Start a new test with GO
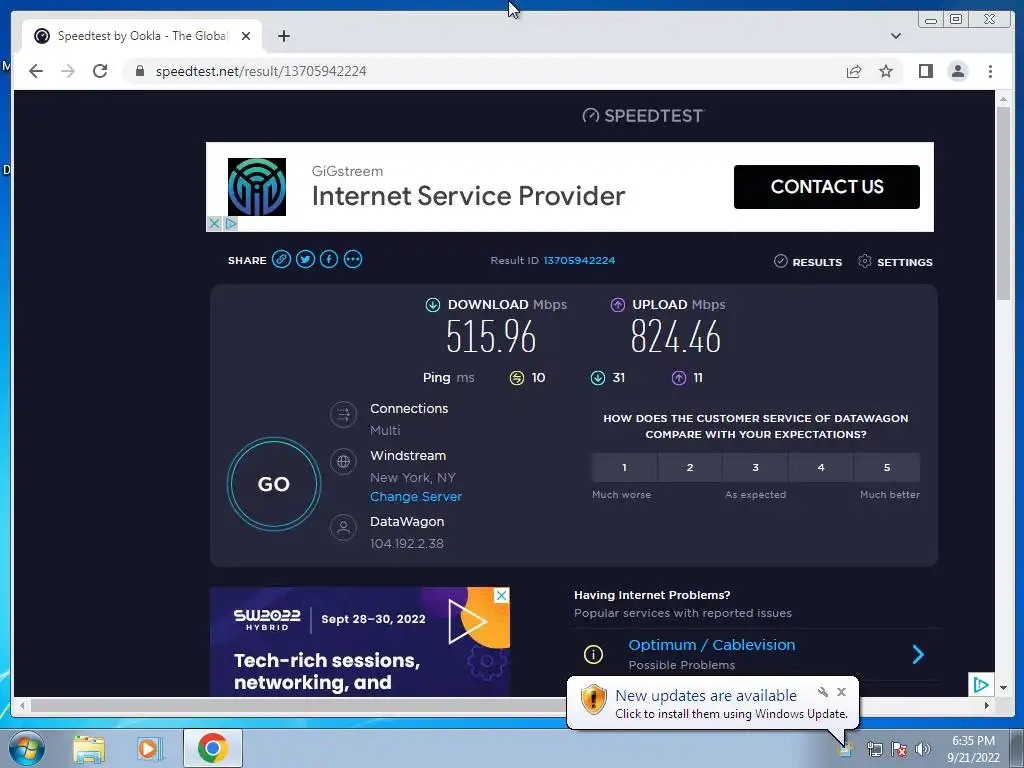This screenshot has height=768, width=1024. (274, 484)
